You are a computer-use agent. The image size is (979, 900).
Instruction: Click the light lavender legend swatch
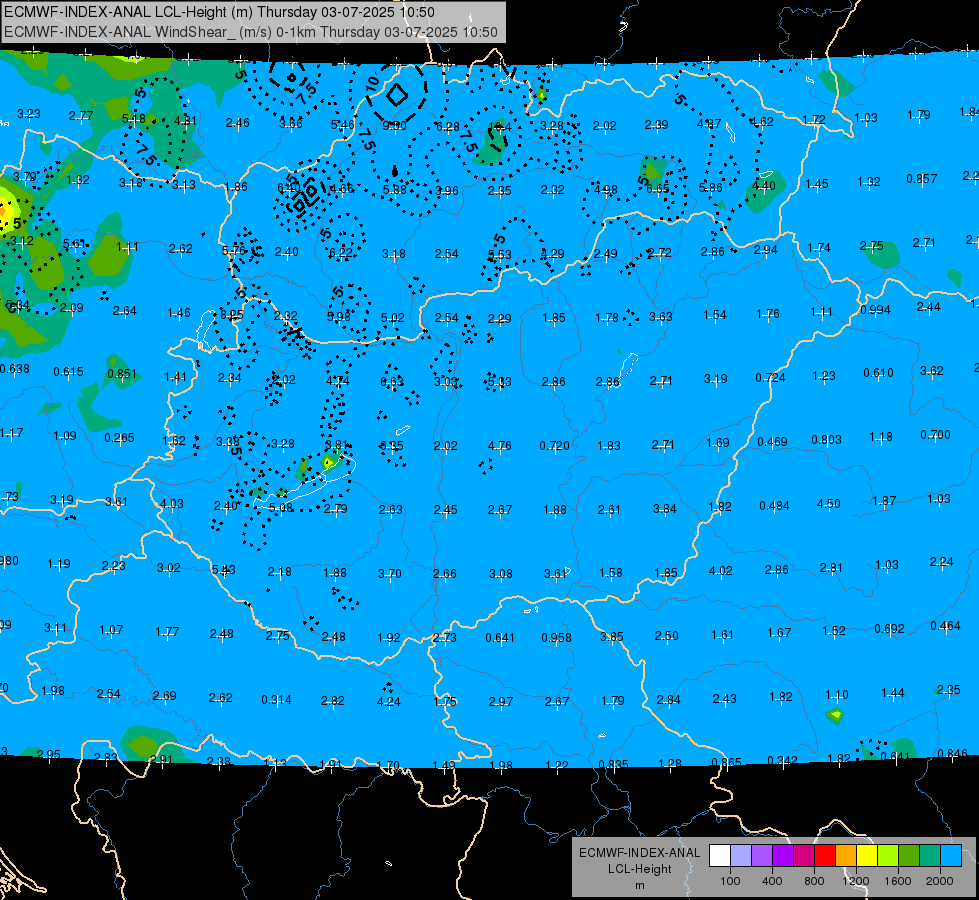tap(740, 856)
